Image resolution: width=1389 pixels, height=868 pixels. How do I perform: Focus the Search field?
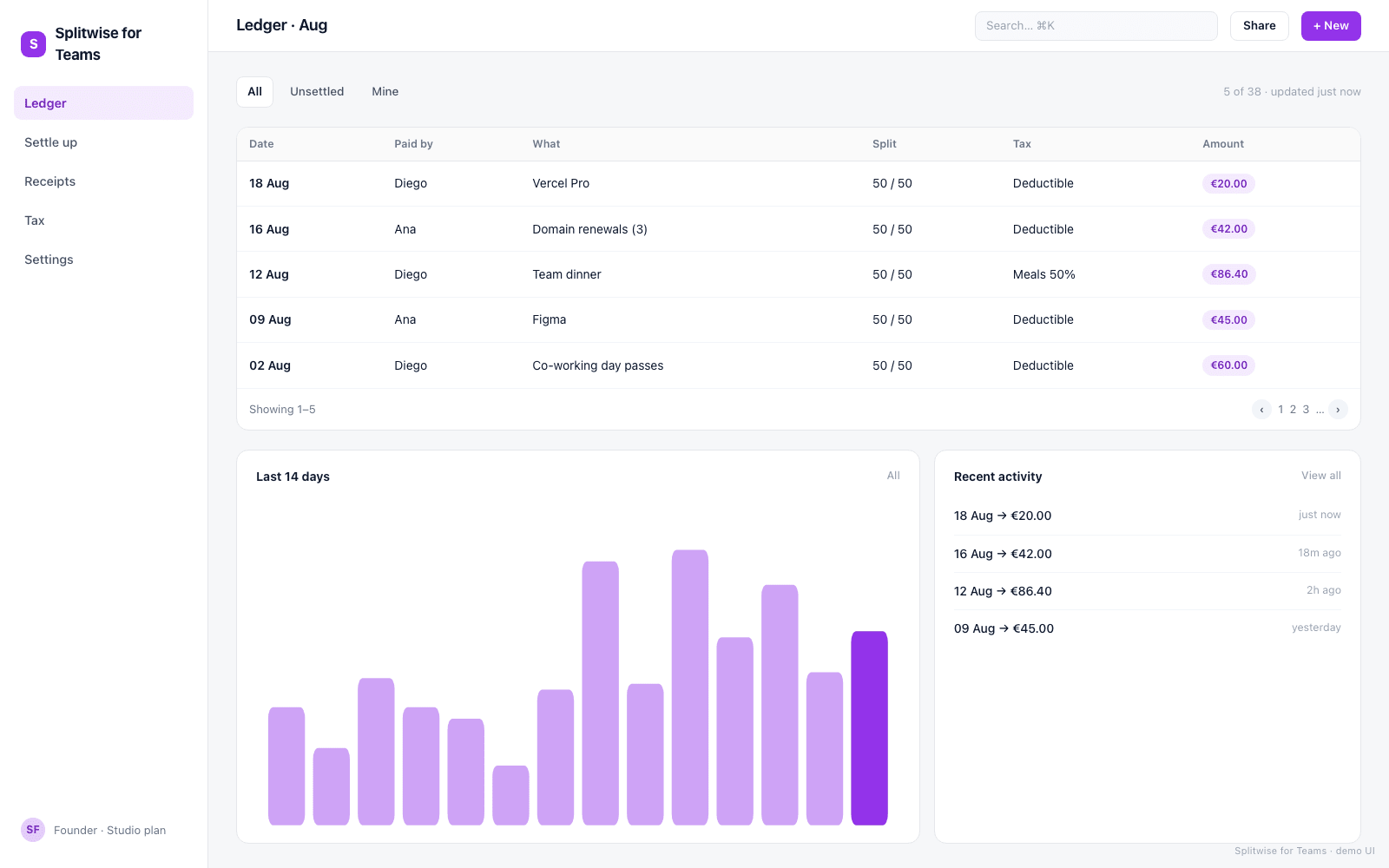[x=1096, y=26]
